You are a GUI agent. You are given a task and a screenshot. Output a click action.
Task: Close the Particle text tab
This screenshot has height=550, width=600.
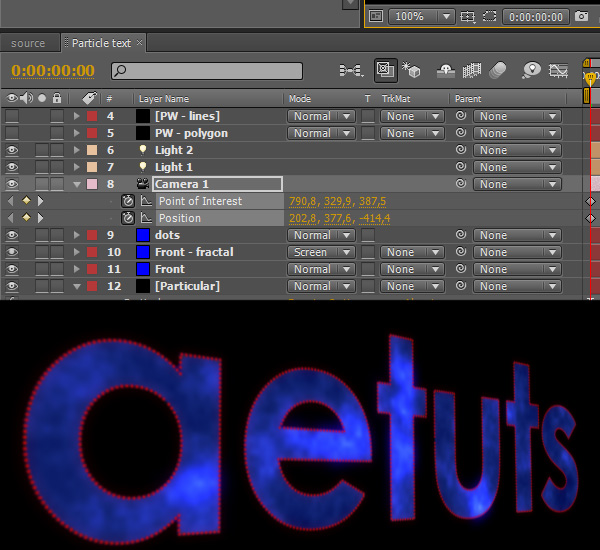[140, 42]
